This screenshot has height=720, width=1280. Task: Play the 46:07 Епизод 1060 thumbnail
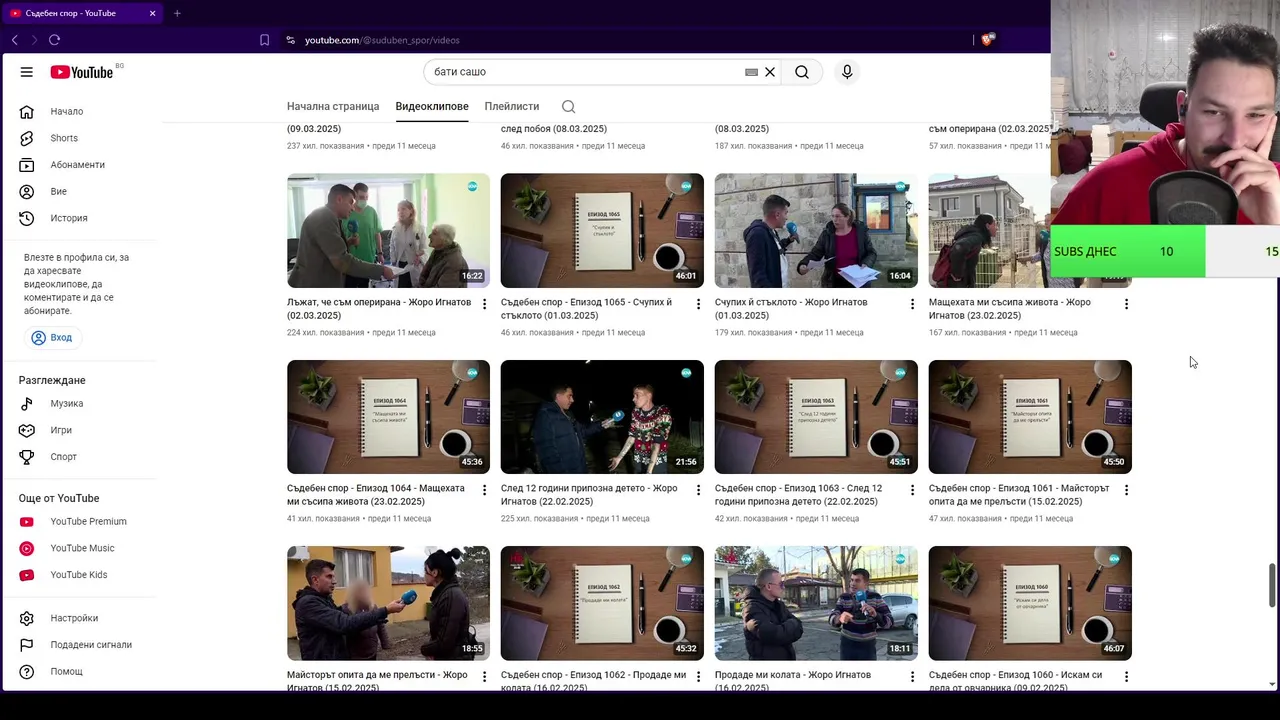1030,603
